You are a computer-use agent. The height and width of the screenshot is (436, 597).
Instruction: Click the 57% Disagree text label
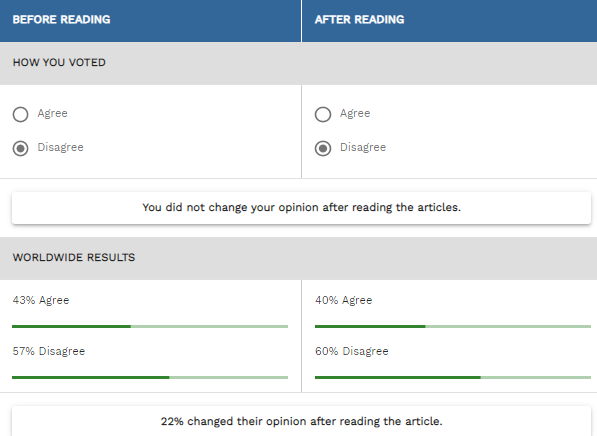49,351
